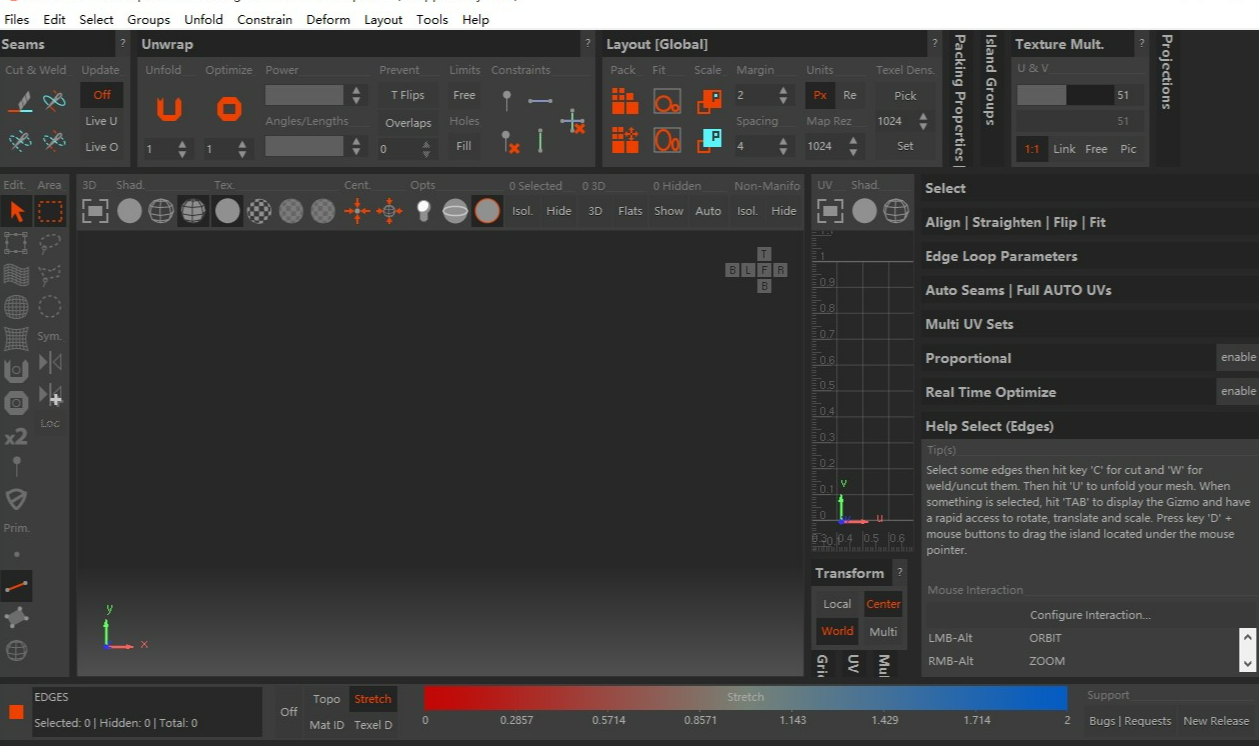The width and height of the screenshot is (1259, 746).
Task: Expand the Align | Straighten | Flip | Fit section
Action: tap(1089, 222)
